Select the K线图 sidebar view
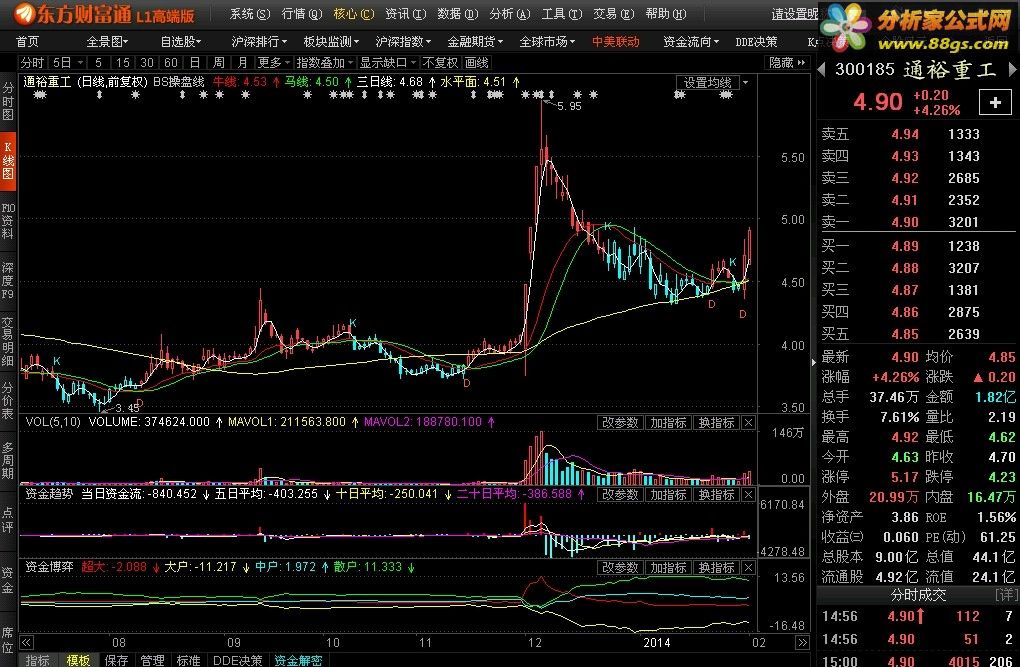 pos(8,161)
